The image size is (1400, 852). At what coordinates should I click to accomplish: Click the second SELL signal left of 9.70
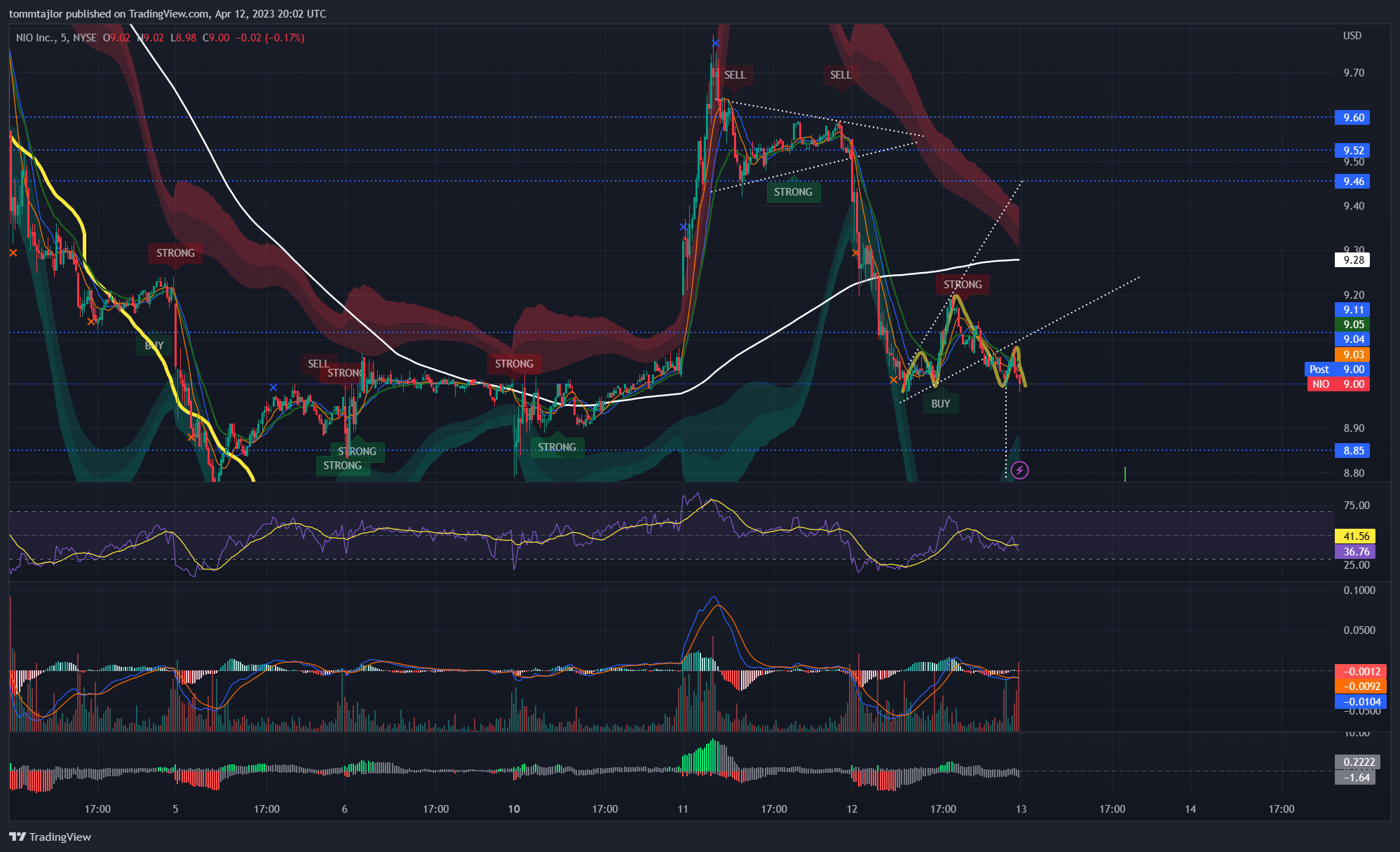coord(841,75)
